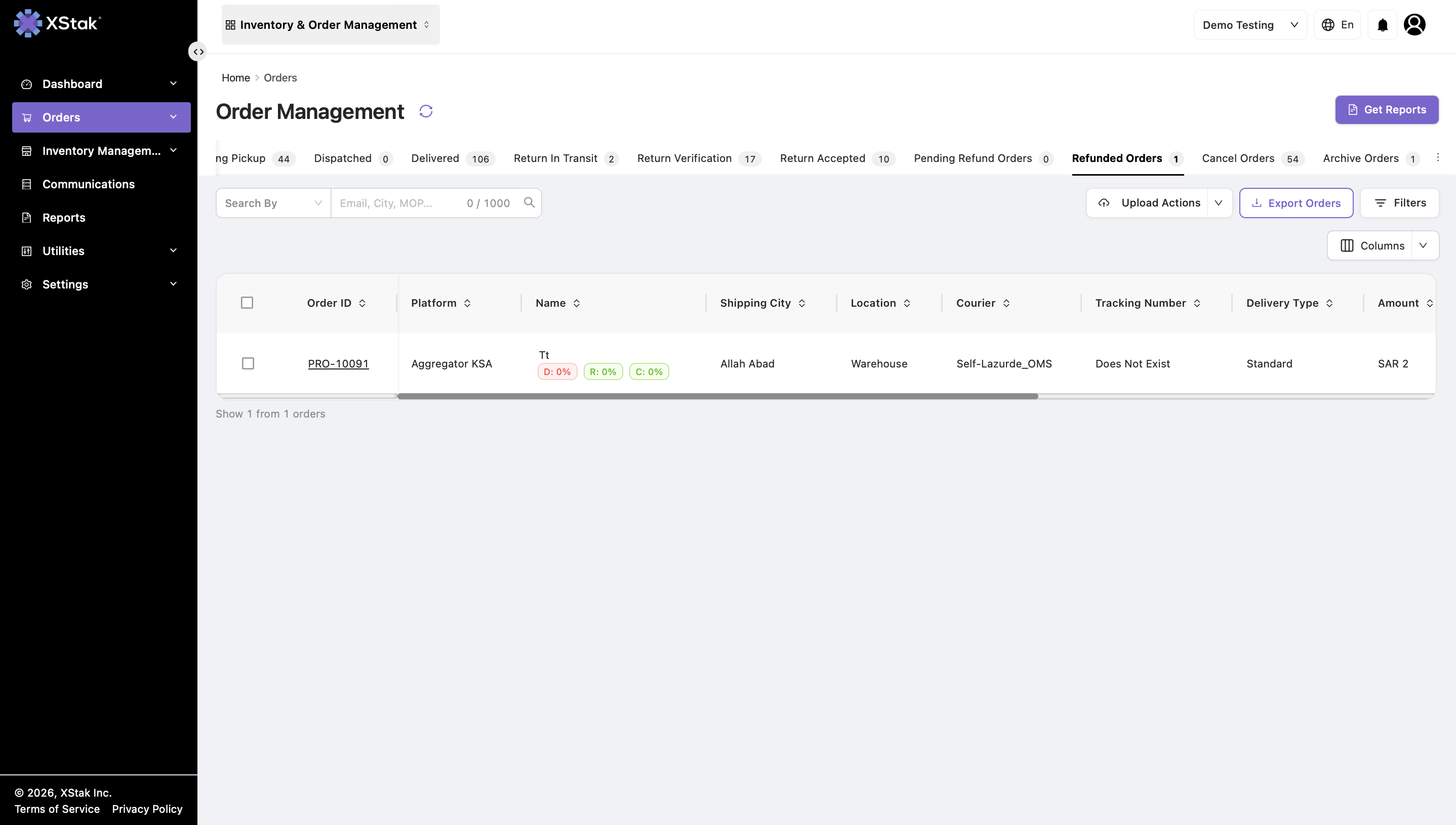Viewport: 1456px width, 825px height.
Task: Switch to the Delivered tab
Action: [453, 158]
